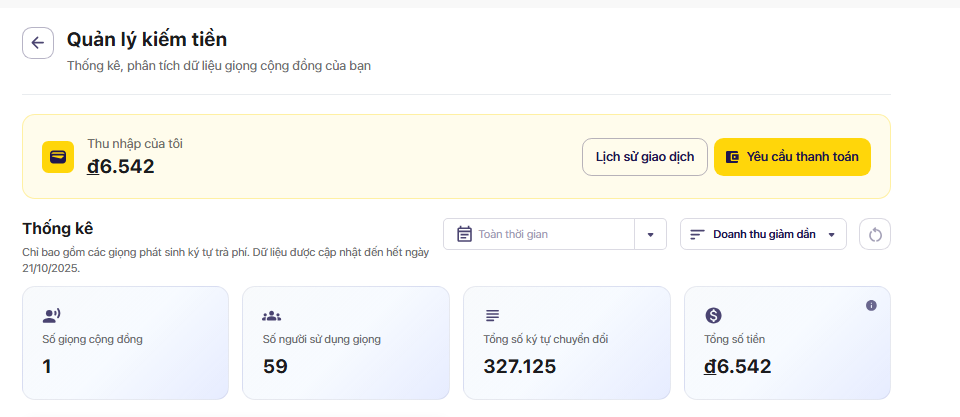Click the sort lines icon

[698, 234]
